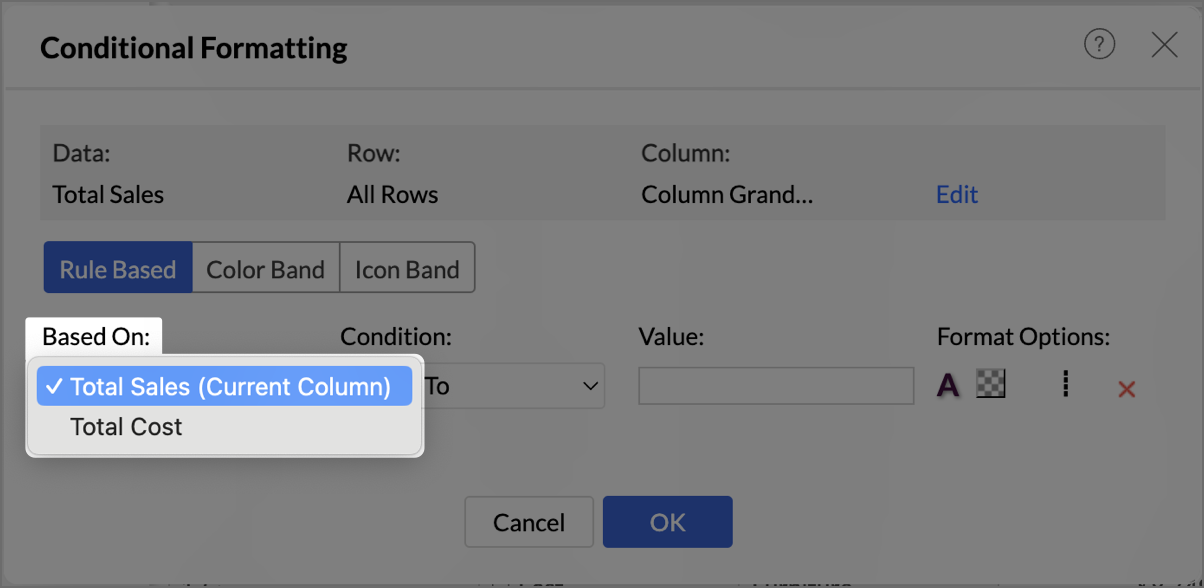Switch to the Color Band tab
The width and height of the screenshot is (1204, 588).
pos(266,268)
